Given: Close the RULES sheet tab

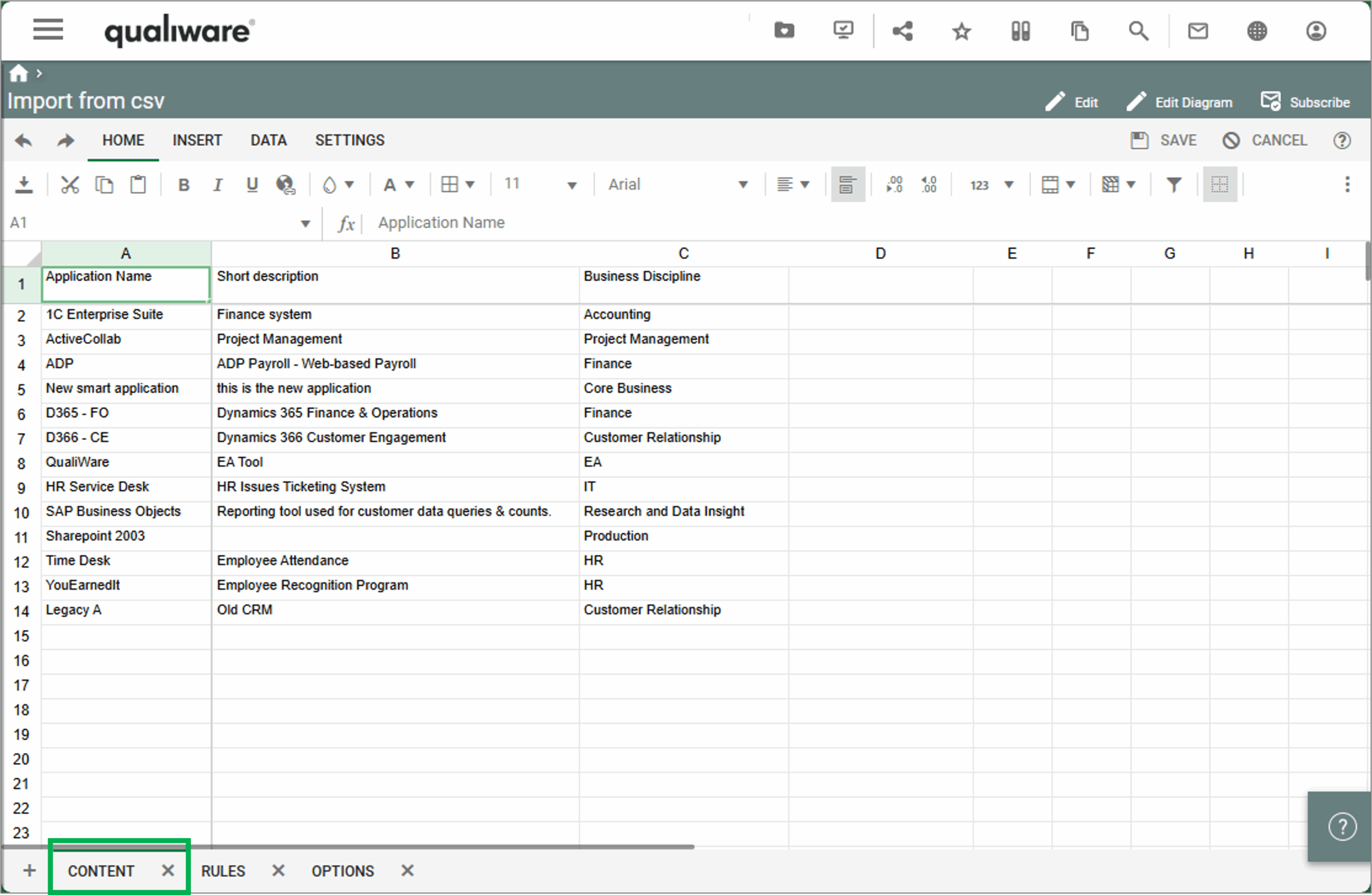Looking at the screenshot, I should click(x=278, y=870).
